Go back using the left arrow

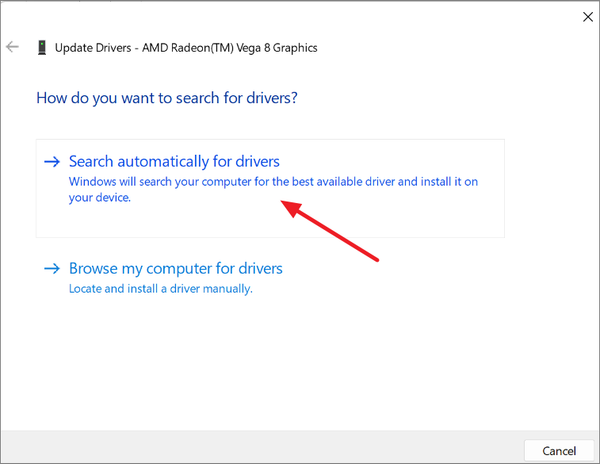(x=12, y=47)
